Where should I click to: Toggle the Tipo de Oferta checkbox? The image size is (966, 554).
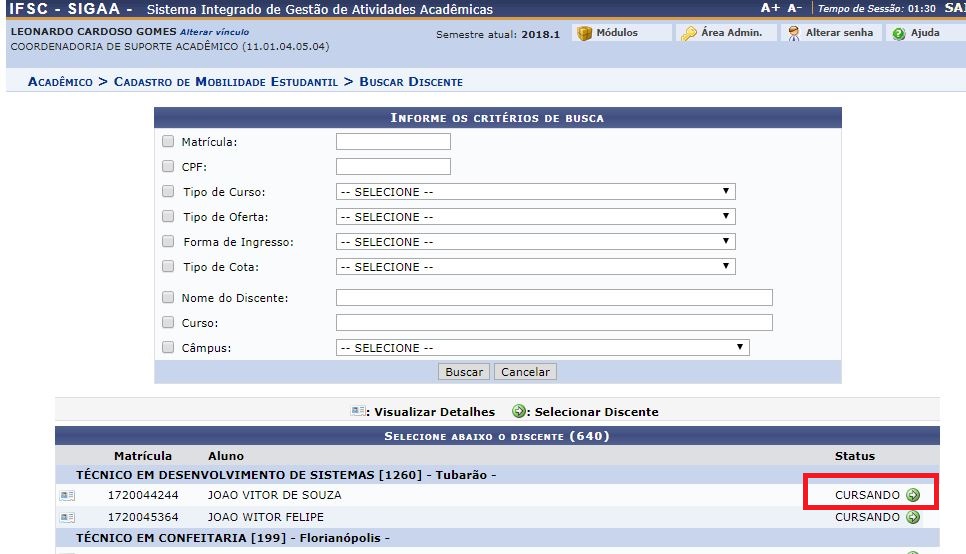tap(168, 216)
